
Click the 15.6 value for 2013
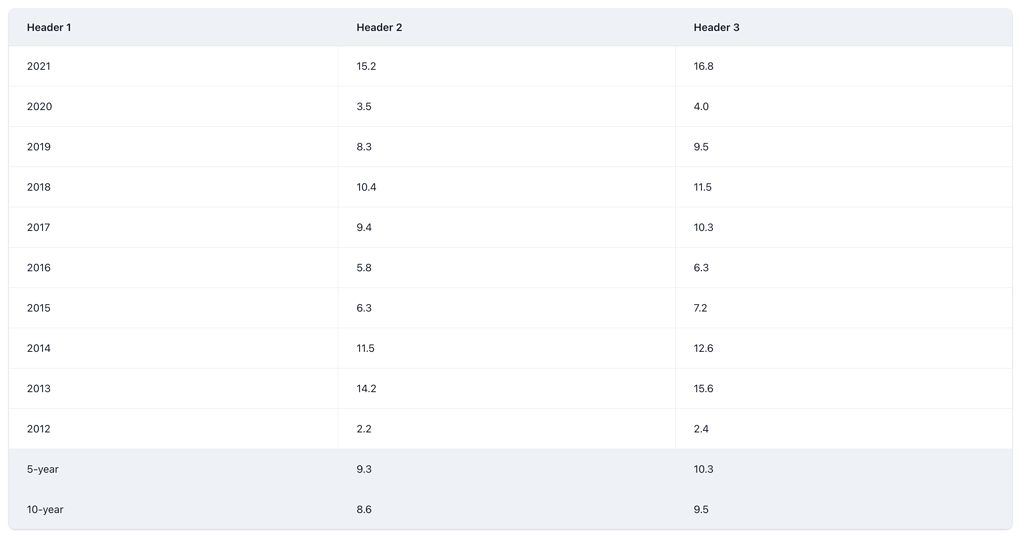coord(703,389)
